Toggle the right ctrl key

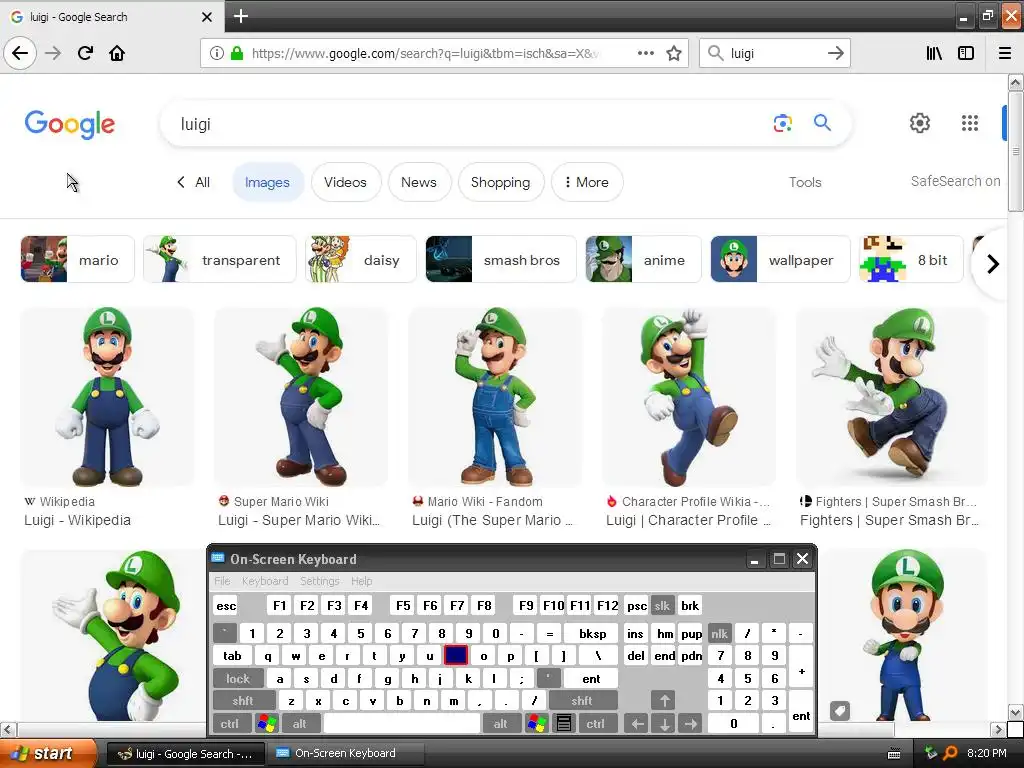(596, 724)
